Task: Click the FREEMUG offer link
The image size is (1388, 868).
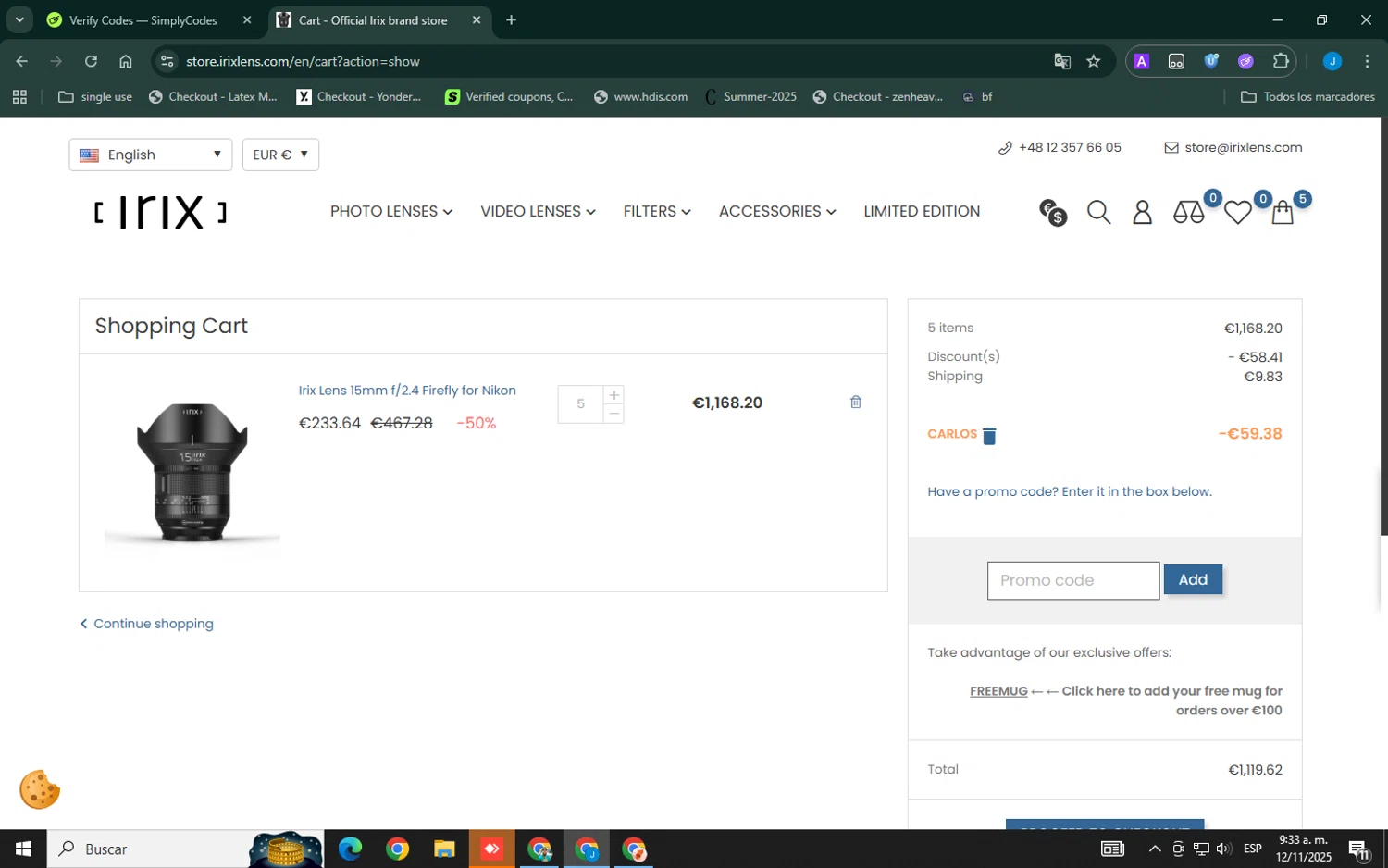Action: 998,691
